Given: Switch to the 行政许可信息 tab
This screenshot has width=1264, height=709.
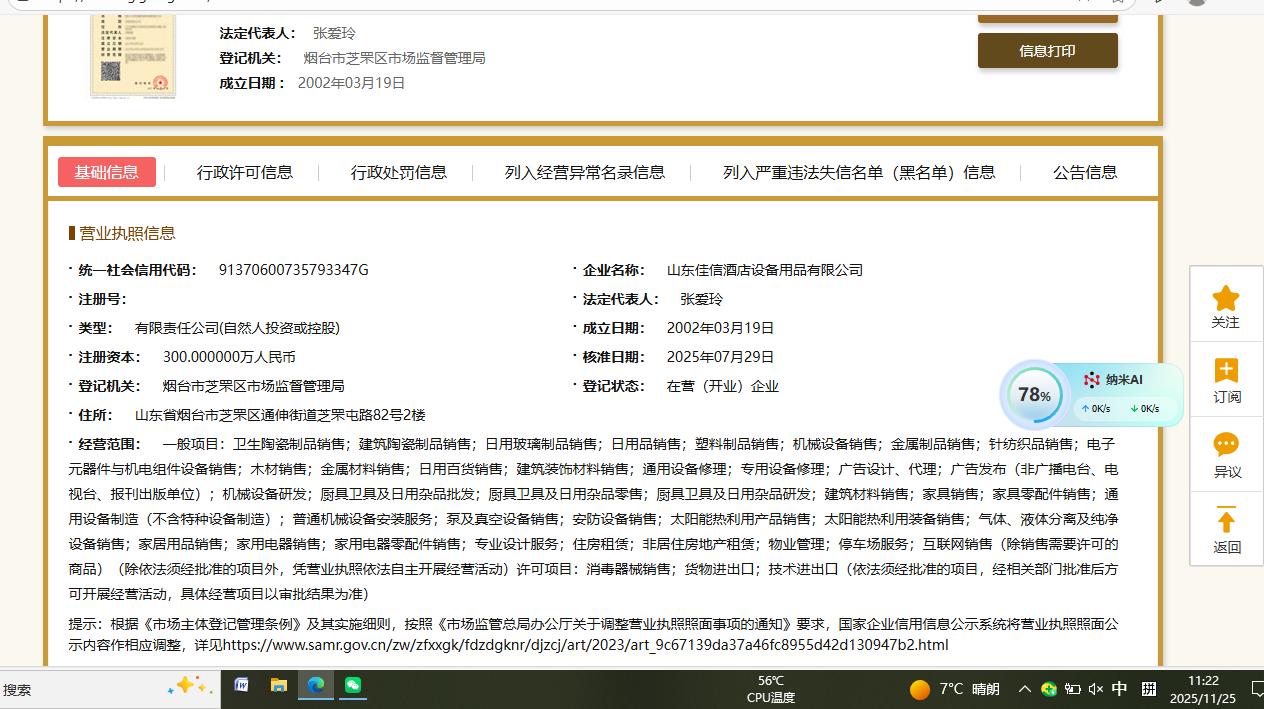Looking at the screenshot, I should click(x=245, y=172).
